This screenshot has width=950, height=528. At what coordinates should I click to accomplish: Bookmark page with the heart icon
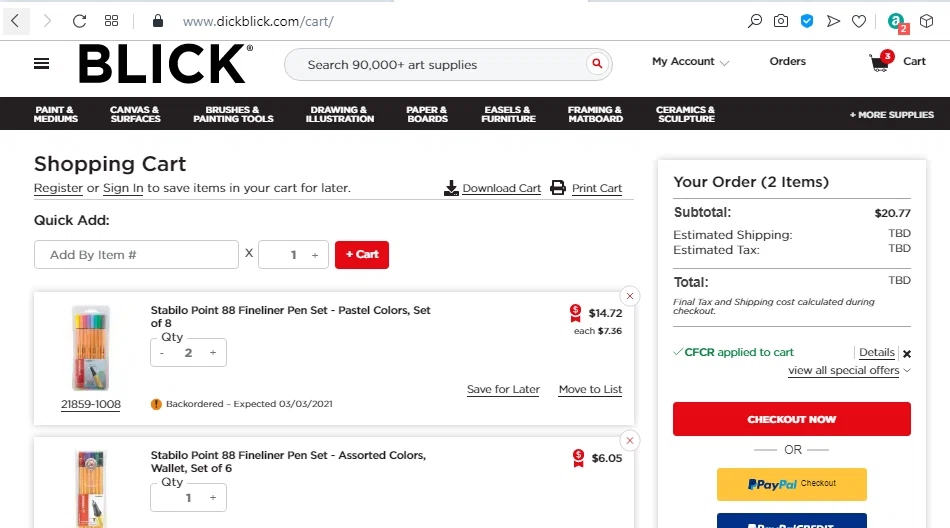859,21
